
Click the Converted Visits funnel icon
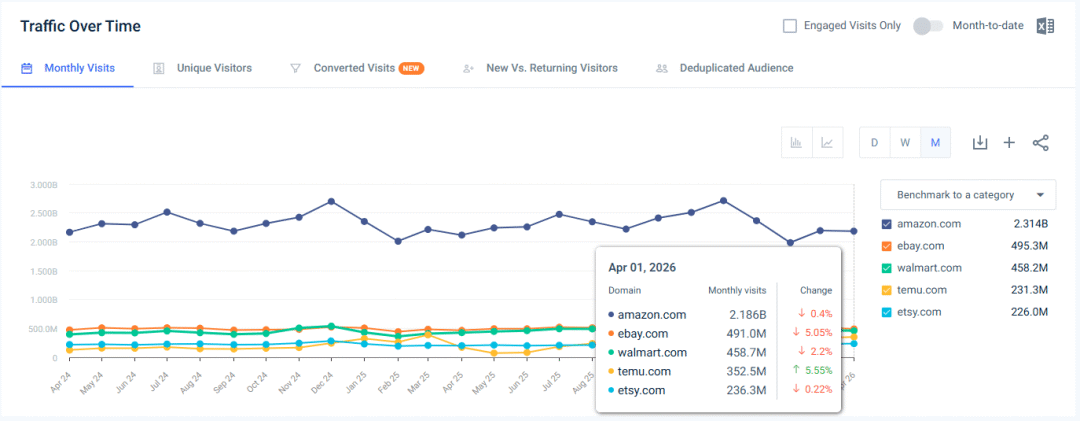tap(295, 68)
